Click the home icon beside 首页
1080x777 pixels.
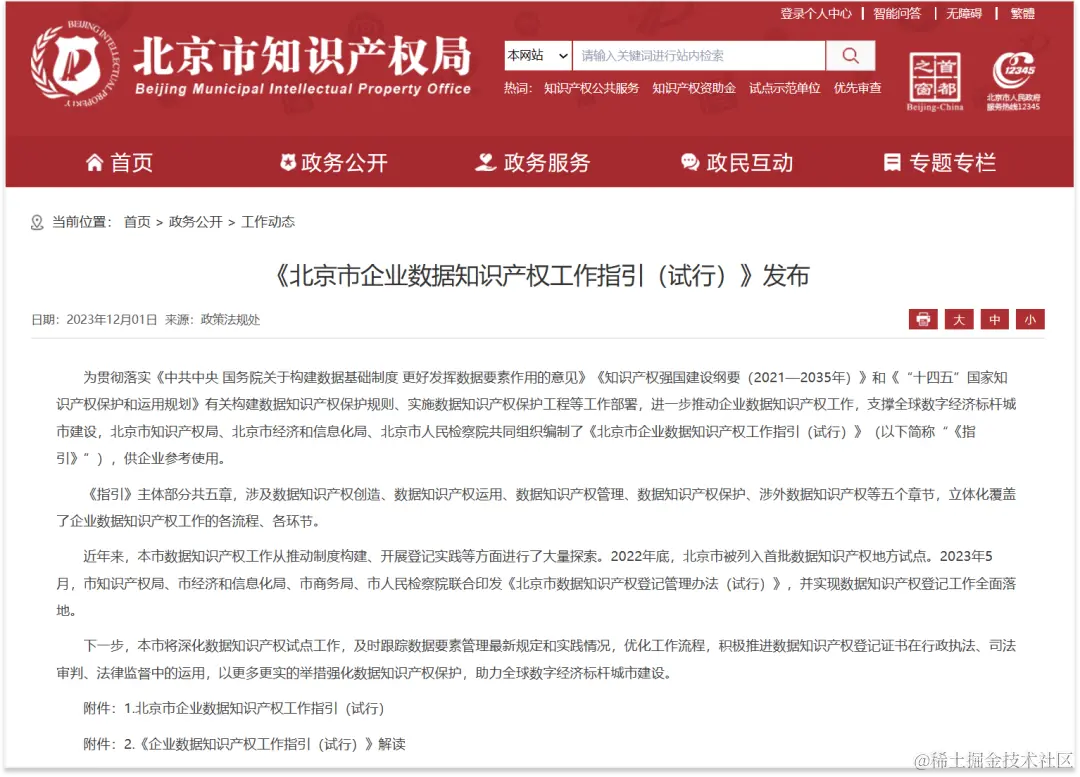(93, 162)
